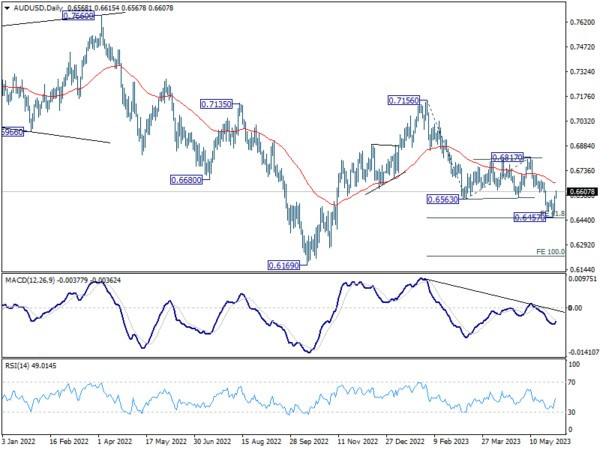Click the chart menu triangle beside AUDUSD,Daily
Screen dimensions: 600x450
pos(7,8)
